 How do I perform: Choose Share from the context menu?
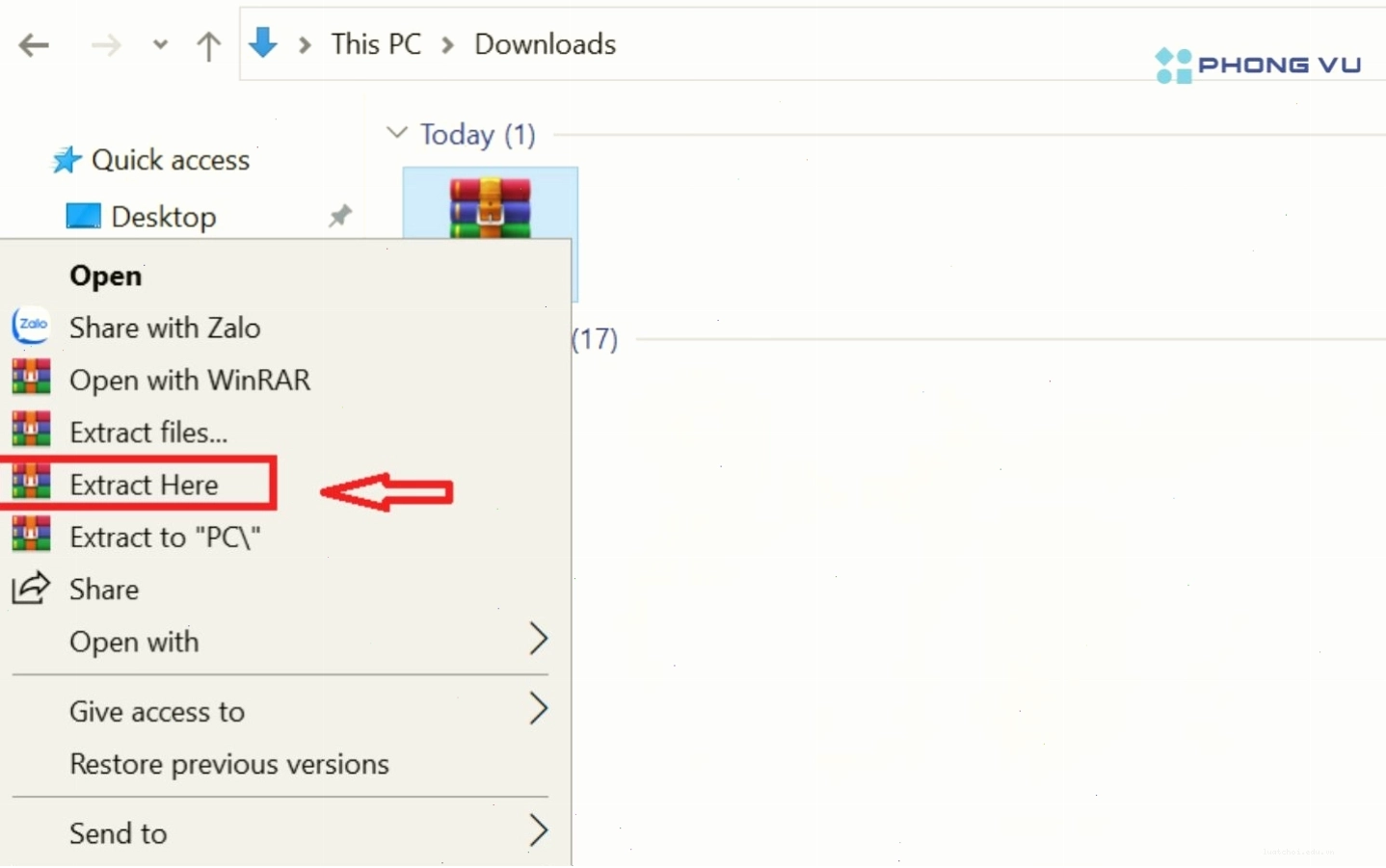(x=104, y=589)
